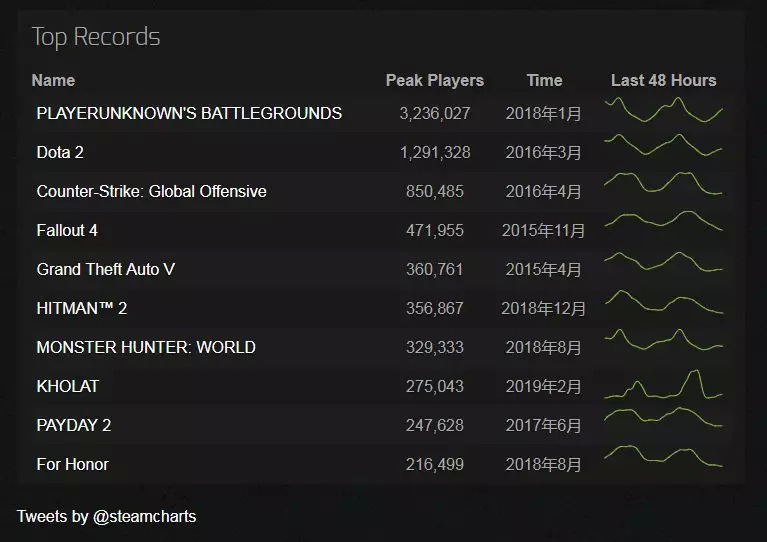This screenshot has height=542, width=767.
Task: Select peak value 356,867
Action: tap(435, 308)
